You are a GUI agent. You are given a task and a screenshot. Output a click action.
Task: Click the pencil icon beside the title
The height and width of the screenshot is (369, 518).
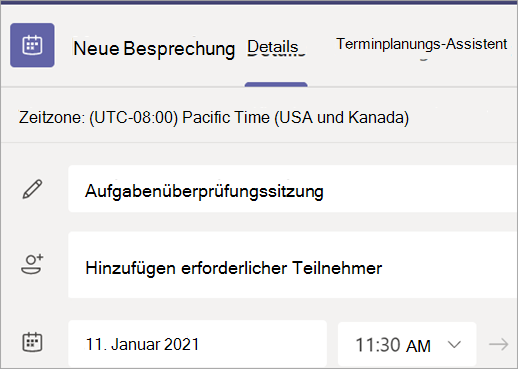pyautogui.click(x=32, y=189)
